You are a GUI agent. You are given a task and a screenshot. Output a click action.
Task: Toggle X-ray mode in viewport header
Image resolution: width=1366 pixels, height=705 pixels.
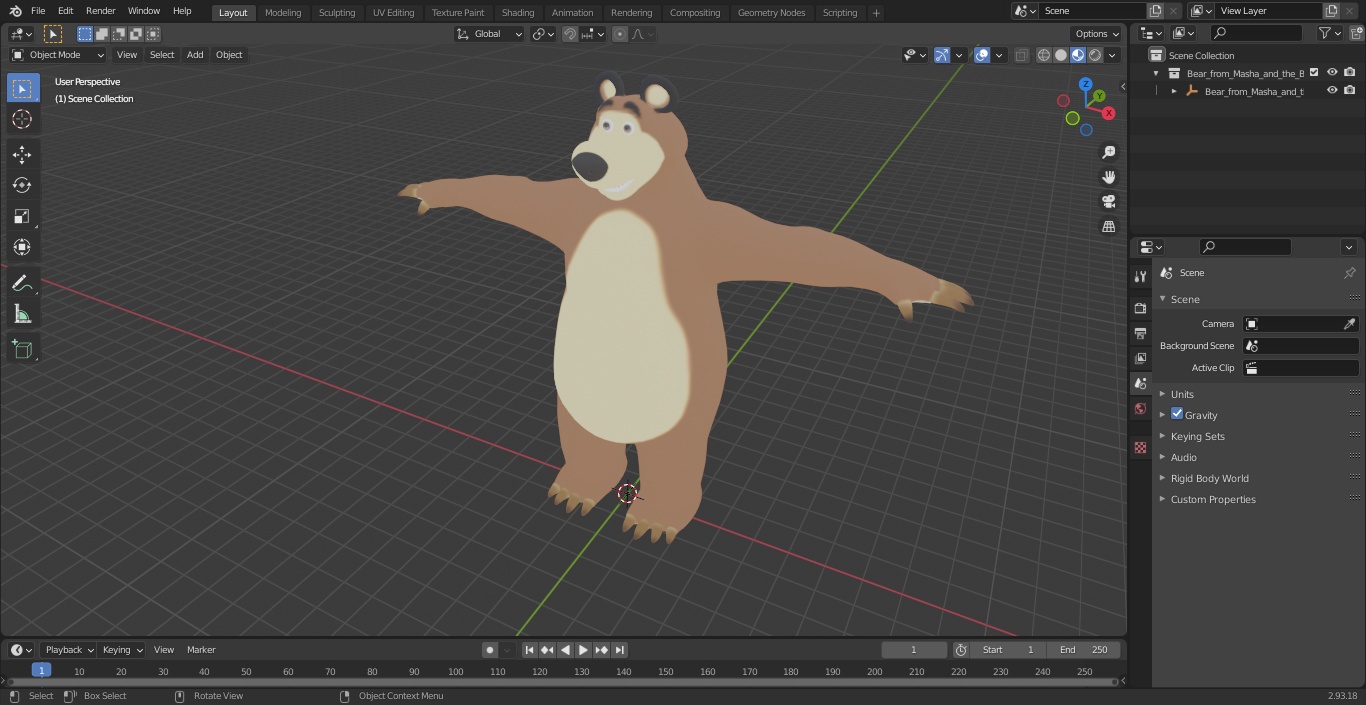[x=1021, y=55]
